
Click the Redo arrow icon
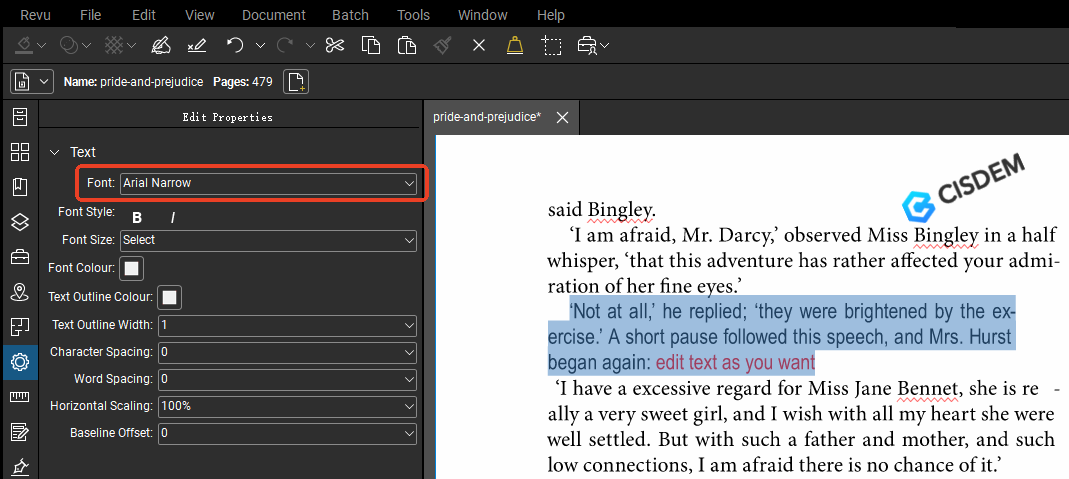[286, 46]
